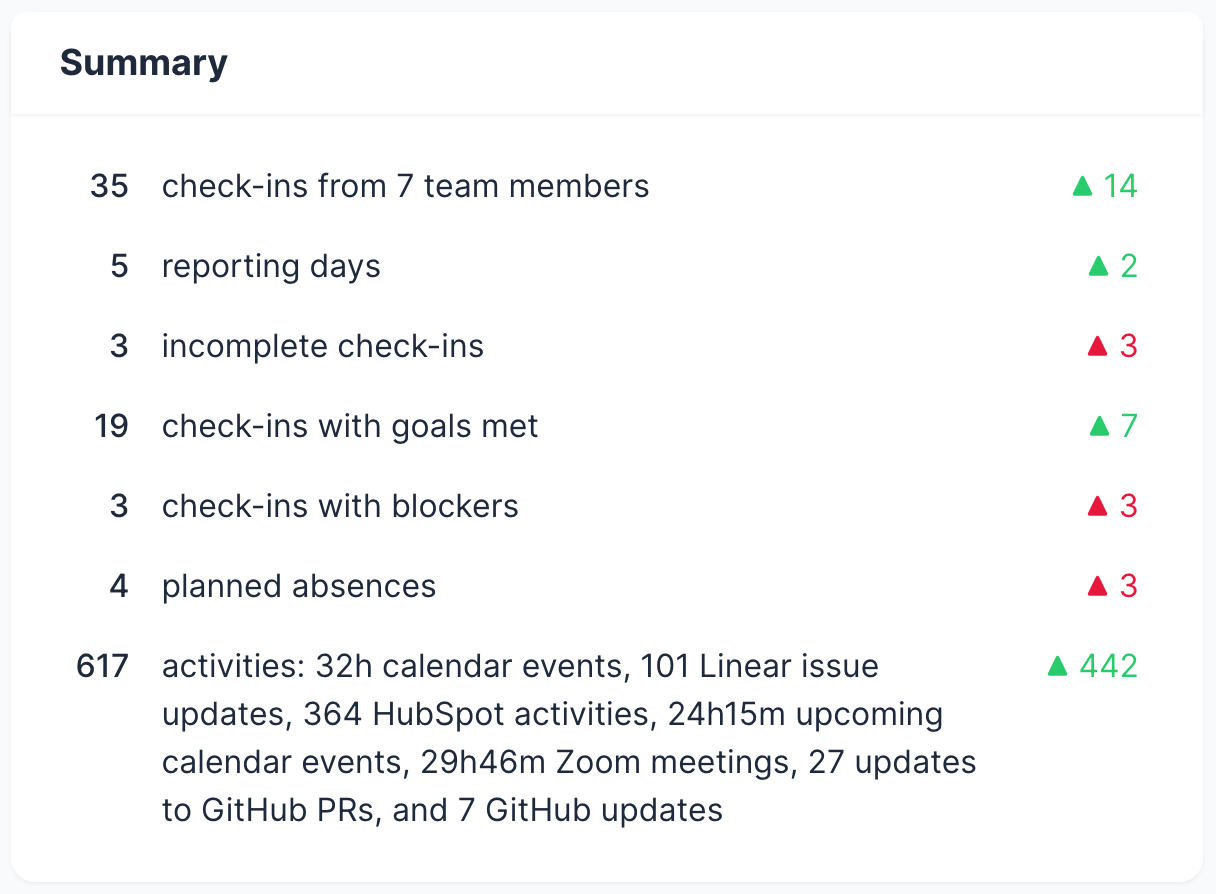The image size is (1216, 894).
Task: Click the 617 activities total
Action: (102, 666)
